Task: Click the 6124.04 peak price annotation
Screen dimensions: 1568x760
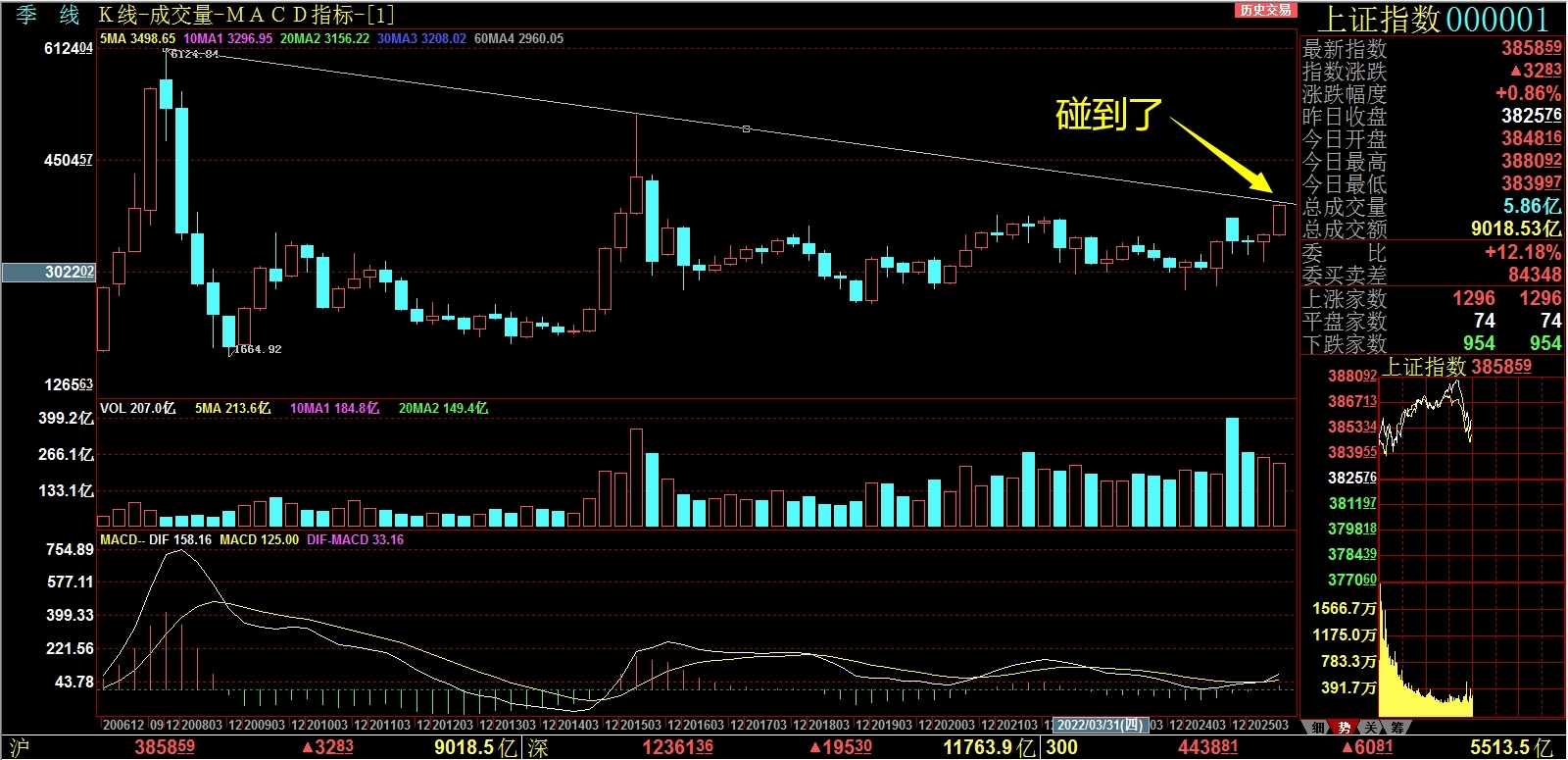Action: pyautogui.click(x=194, y=54)
